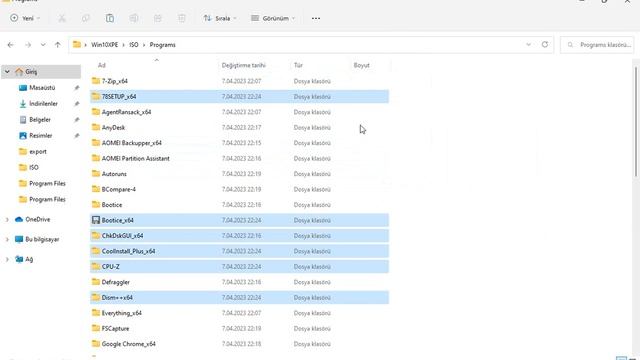Open the three-dots more options menu
This screenshot has height=360, width=640.
(316, 18)
